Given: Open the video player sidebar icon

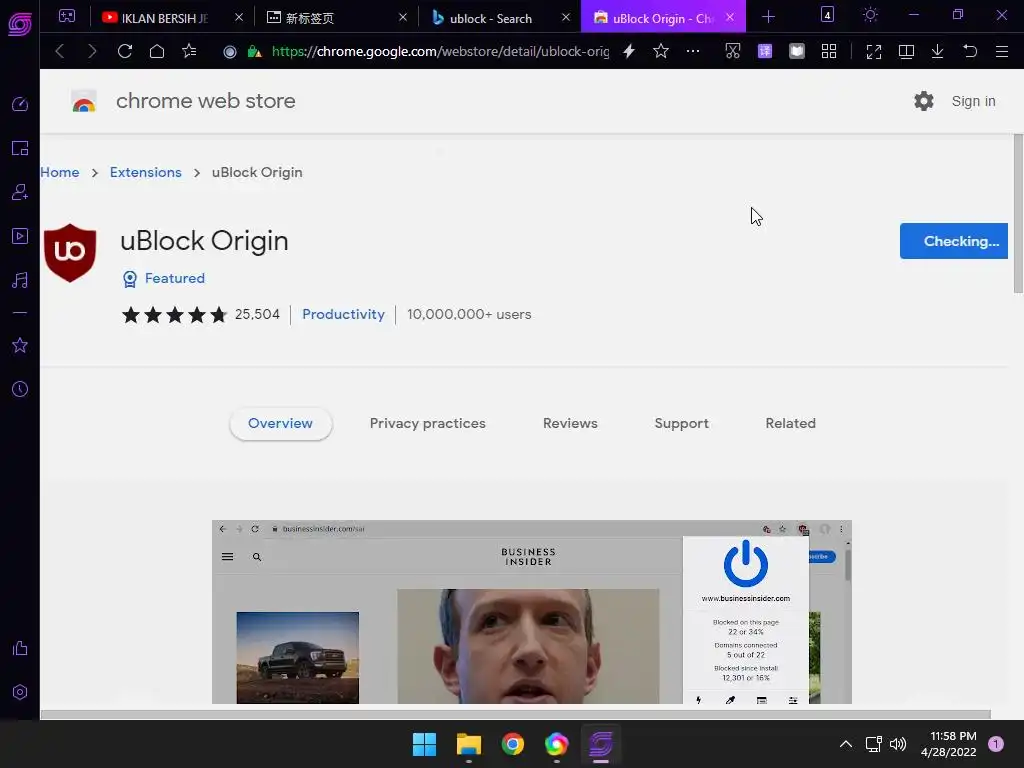Looking at the screenshot, I should (x=20, y=236).
